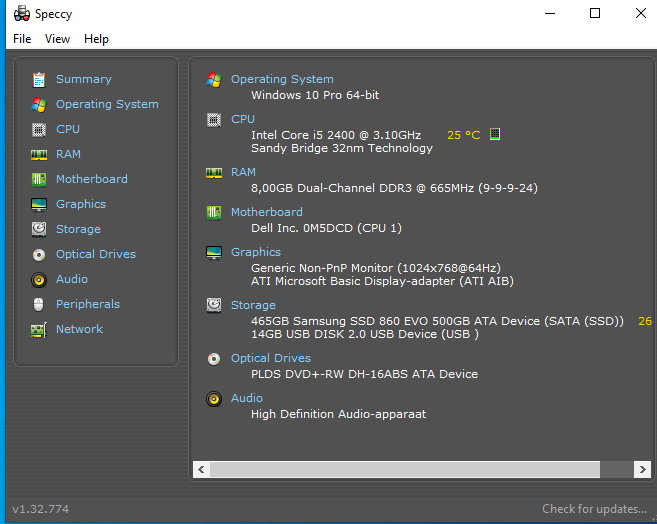Click the Operating System heading link in summary

(282, 79)
